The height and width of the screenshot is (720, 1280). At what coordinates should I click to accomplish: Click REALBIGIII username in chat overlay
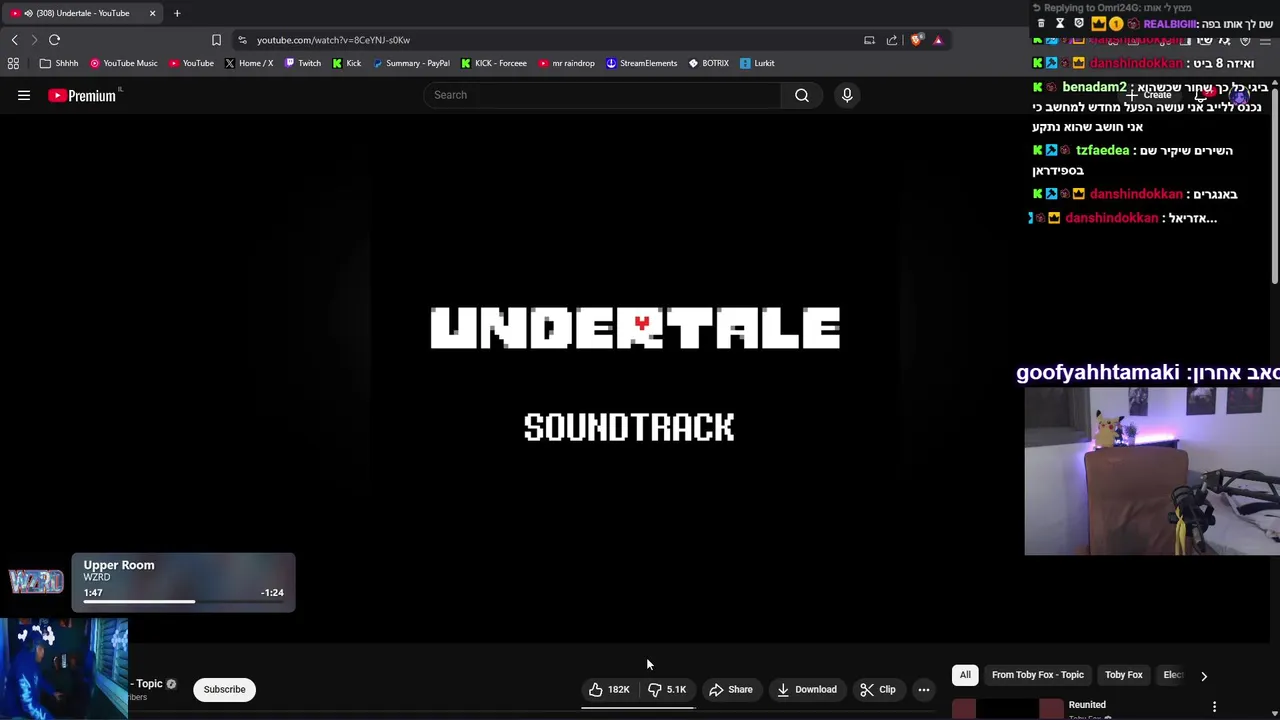coord(1170,24)
